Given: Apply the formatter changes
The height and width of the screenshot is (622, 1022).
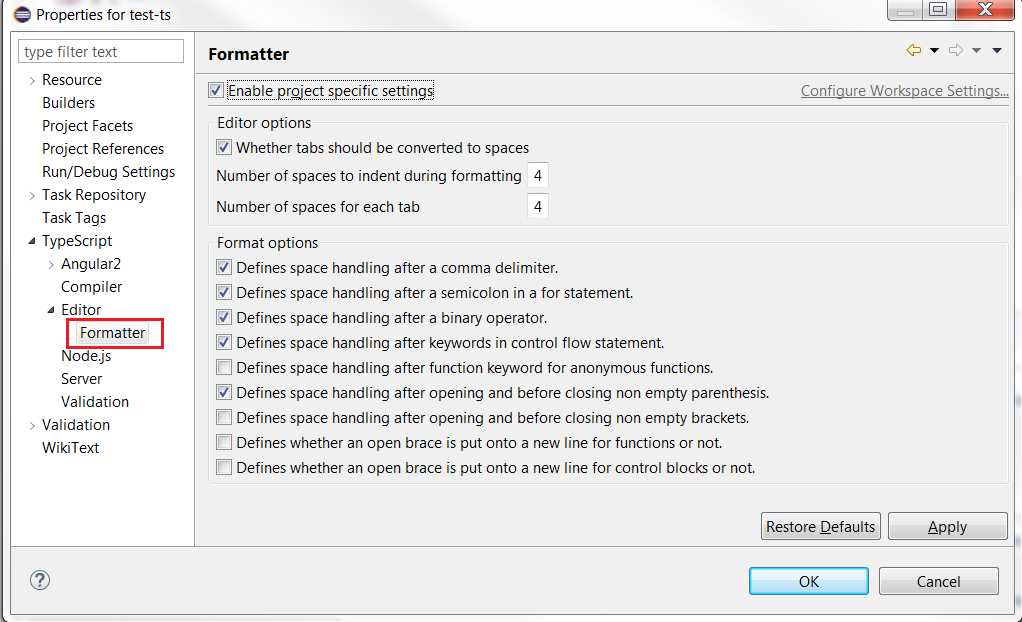Looking at the screenshot, I should tap(946, 526).
